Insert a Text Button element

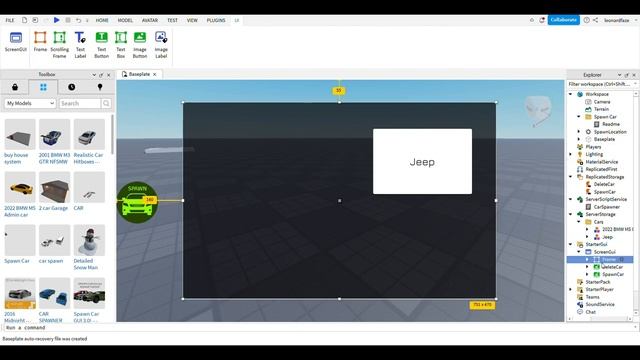click(x=101, y=44)
